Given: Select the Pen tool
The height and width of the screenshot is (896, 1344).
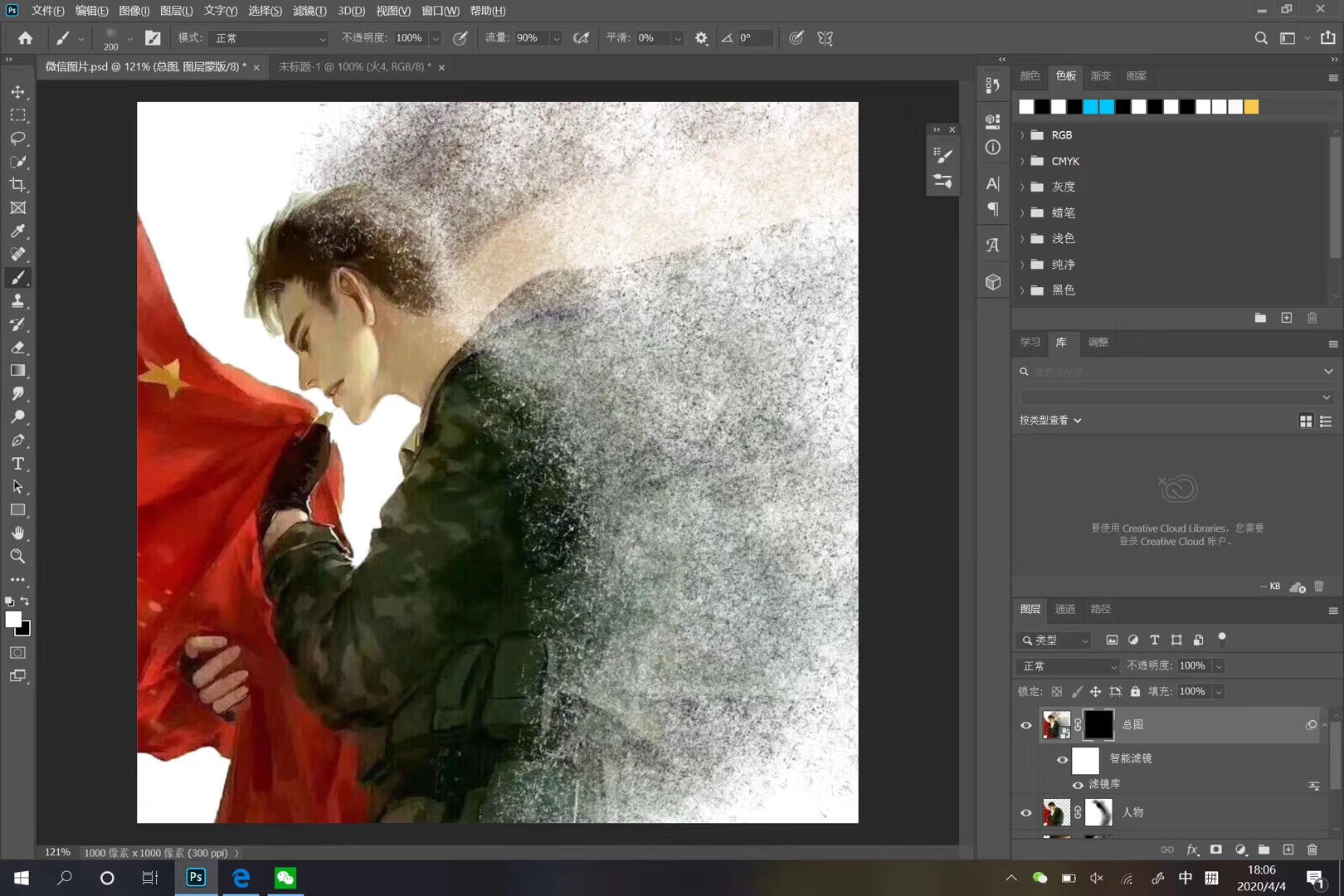Looking at the screenshot, I should tap(17, 441).
